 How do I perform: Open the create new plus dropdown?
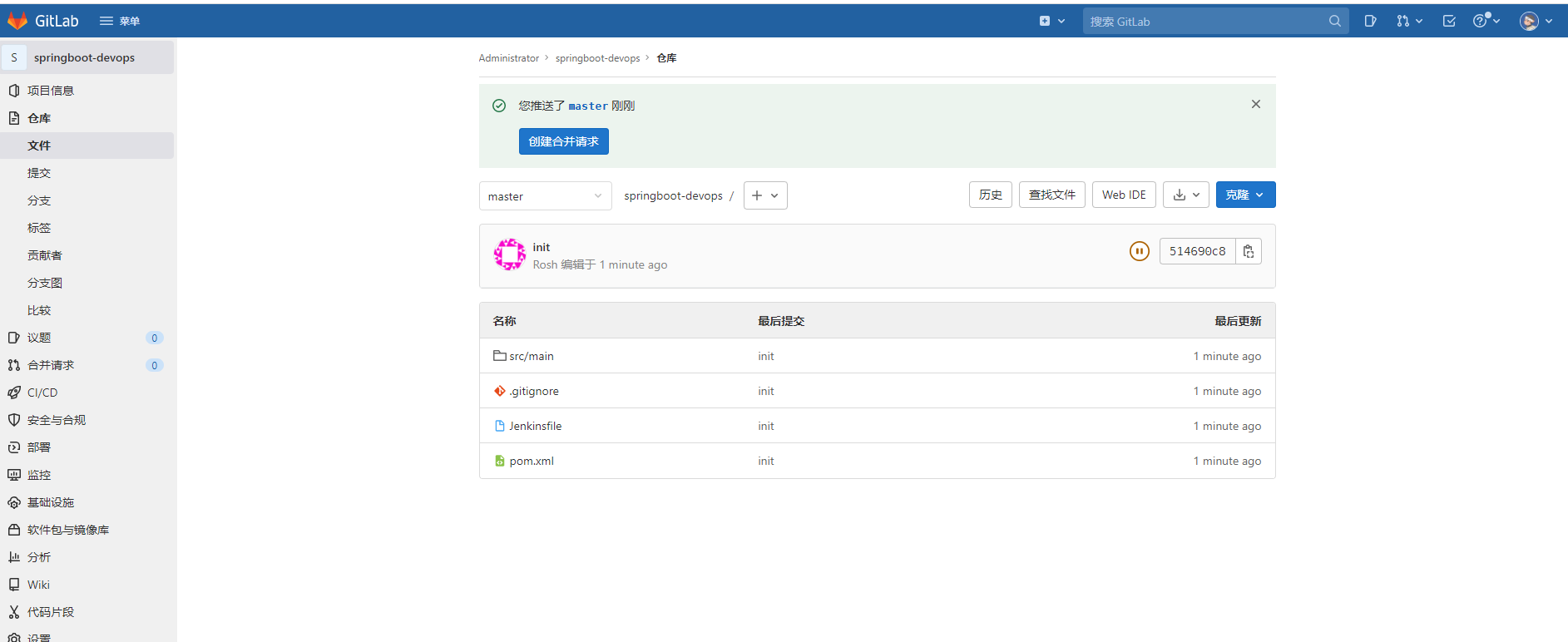tap(1052, 21)
